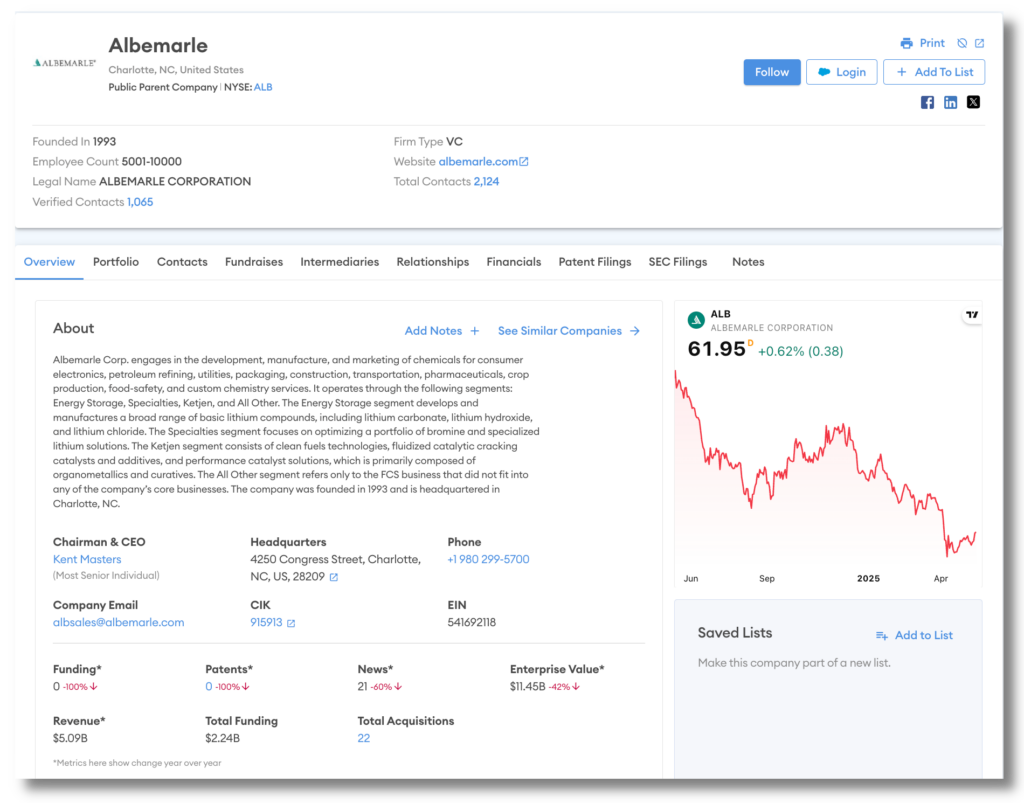The width and height of the screenshot is (1024, 803).
Task: Switch to the Notes tab
Action: [748, 262]
